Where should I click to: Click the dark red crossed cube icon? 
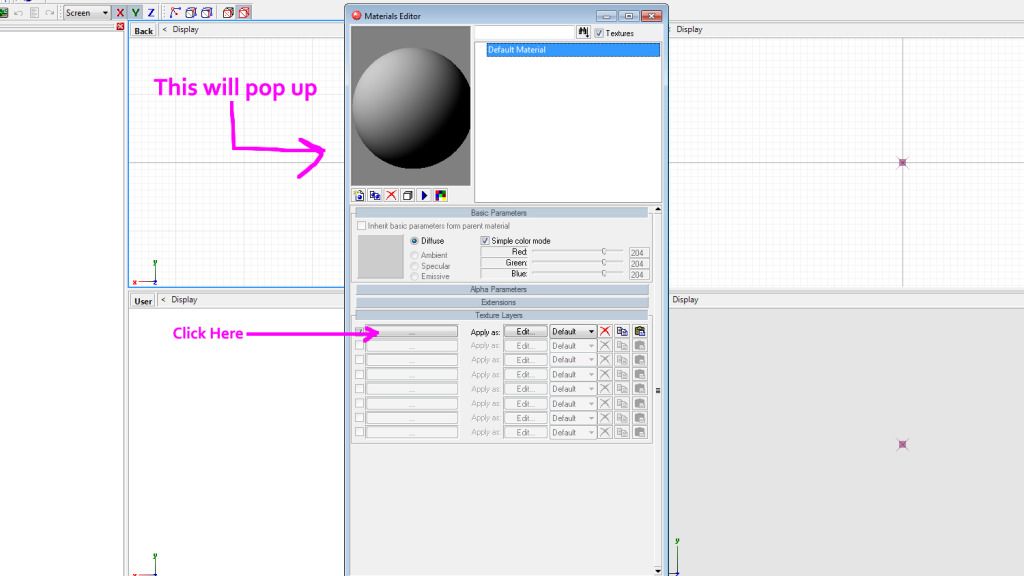[228, 12]
